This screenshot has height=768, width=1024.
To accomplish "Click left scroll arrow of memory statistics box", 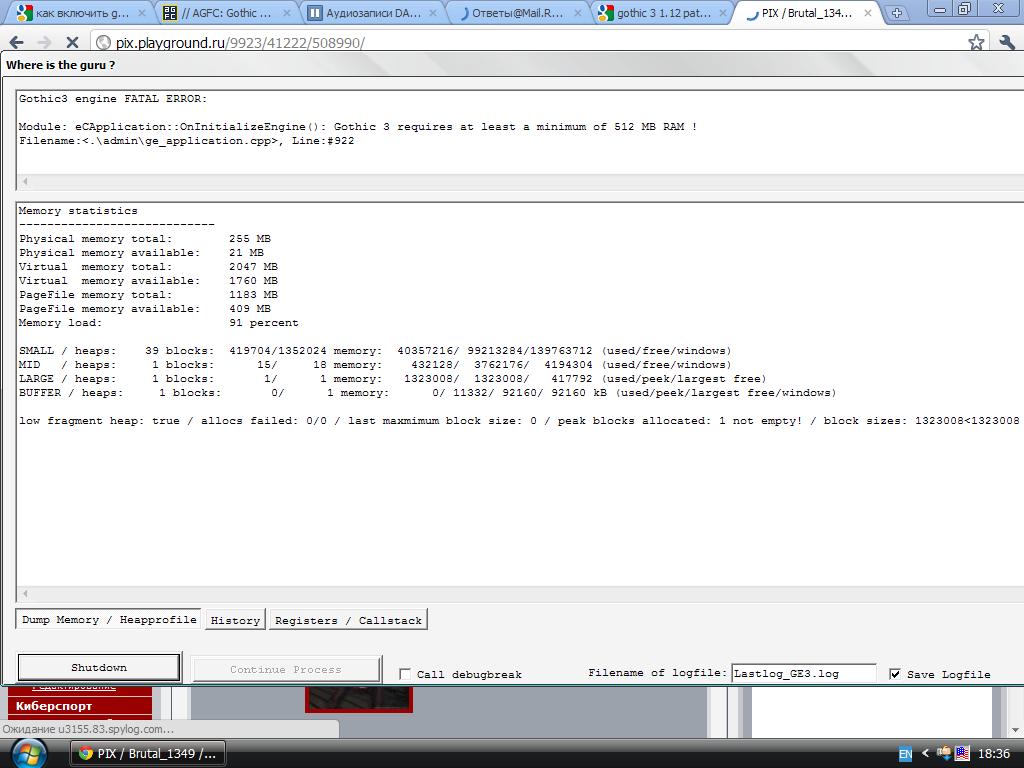I will [x=25, y=594].
